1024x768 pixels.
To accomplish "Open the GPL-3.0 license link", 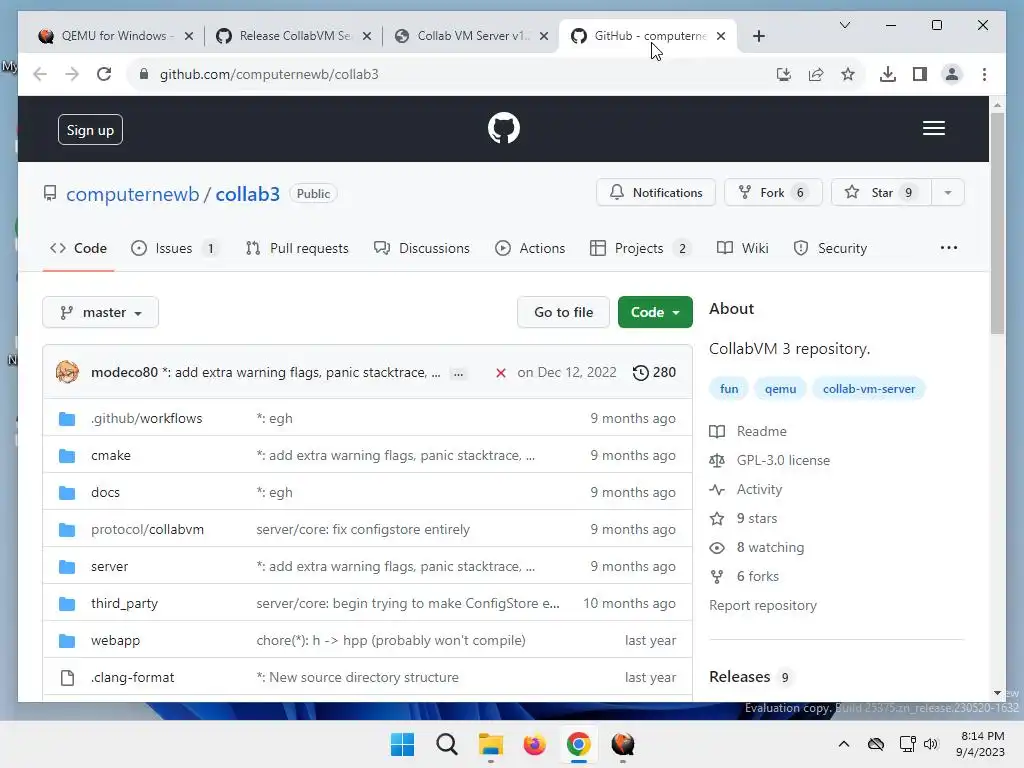I will [x=783, y=460].
